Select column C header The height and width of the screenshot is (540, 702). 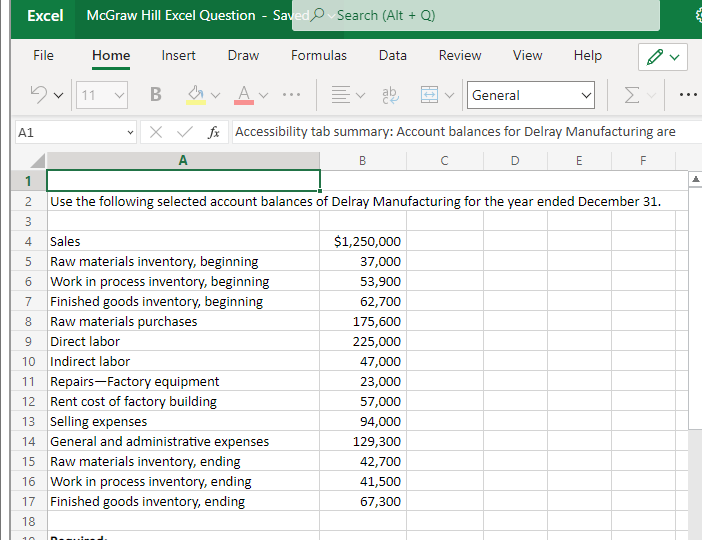click(445, 161)
